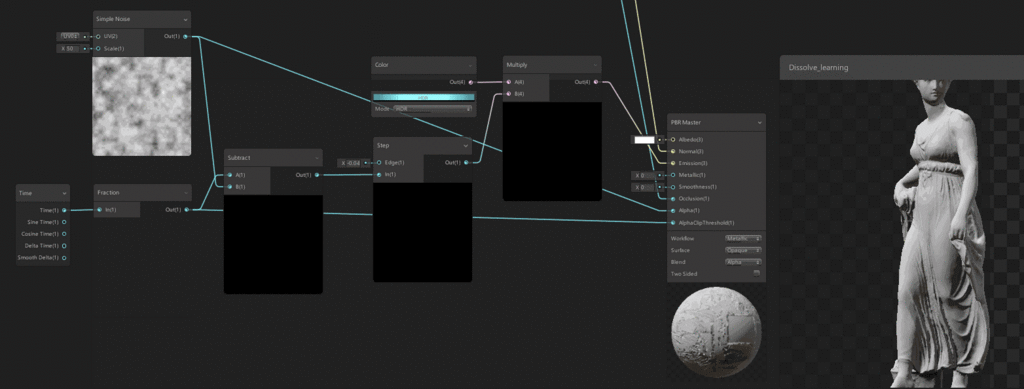Click the PBR Master Normal(3) port
1024x389 pixels.
tap(673, 151)
